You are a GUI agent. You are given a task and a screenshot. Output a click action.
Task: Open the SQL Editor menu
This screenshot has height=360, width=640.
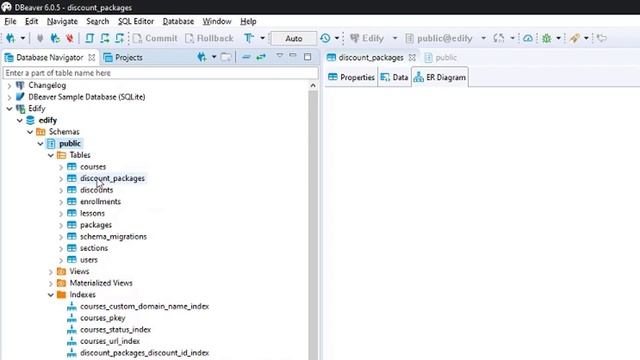pyautogui.click(x=136, y=21)
